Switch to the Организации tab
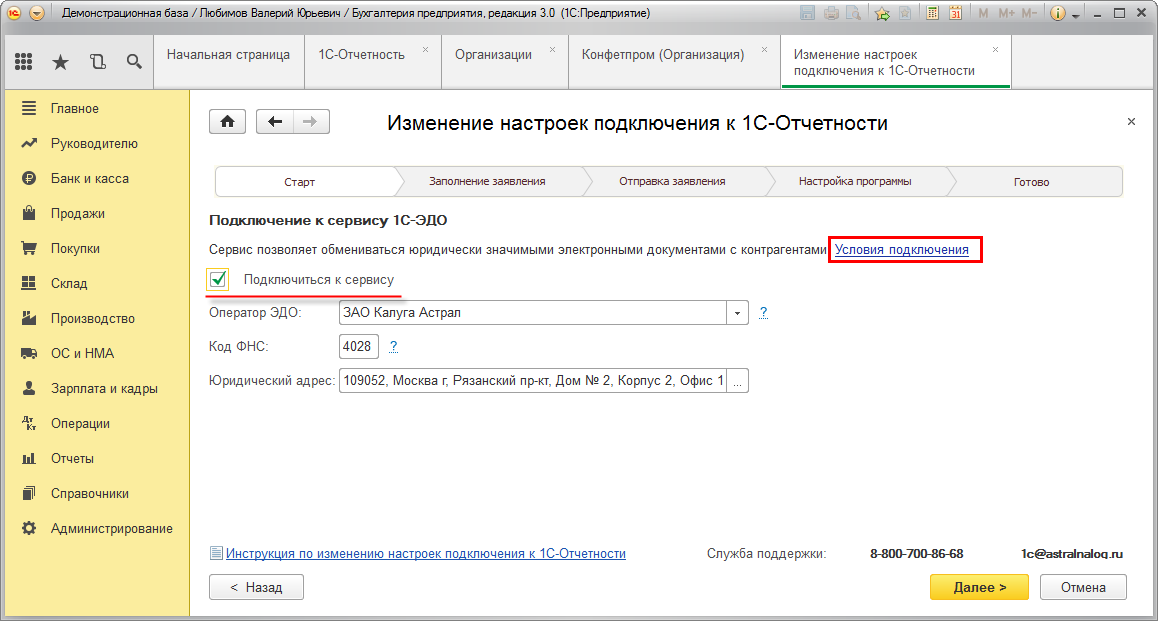 [498, 57]
